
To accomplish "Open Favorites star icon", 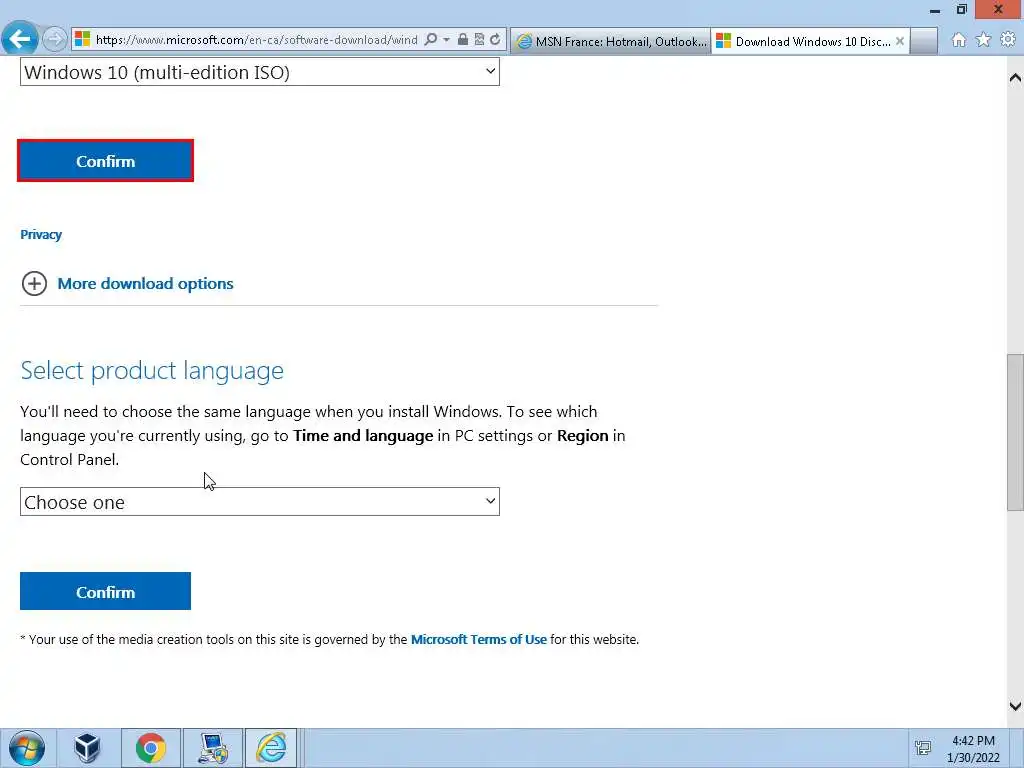I will [x=983, y=40].
